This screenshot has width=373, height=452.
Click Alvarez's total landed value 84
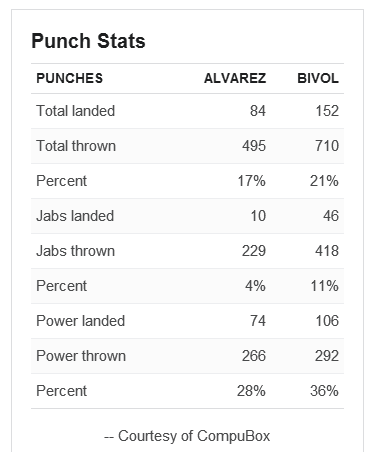[258, 111]
